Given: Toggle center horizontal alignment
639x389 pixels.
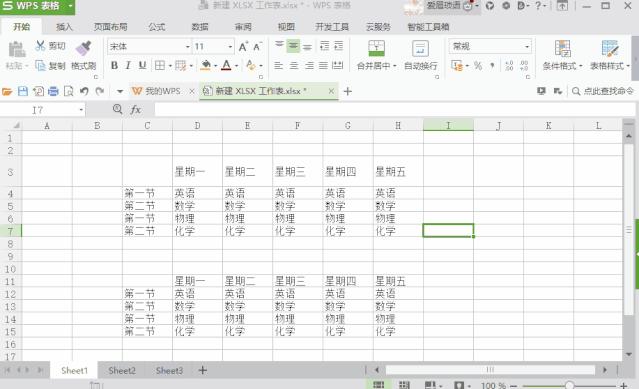Looking at the screenshot, I should pyautogui.click(x=294, y=66).
